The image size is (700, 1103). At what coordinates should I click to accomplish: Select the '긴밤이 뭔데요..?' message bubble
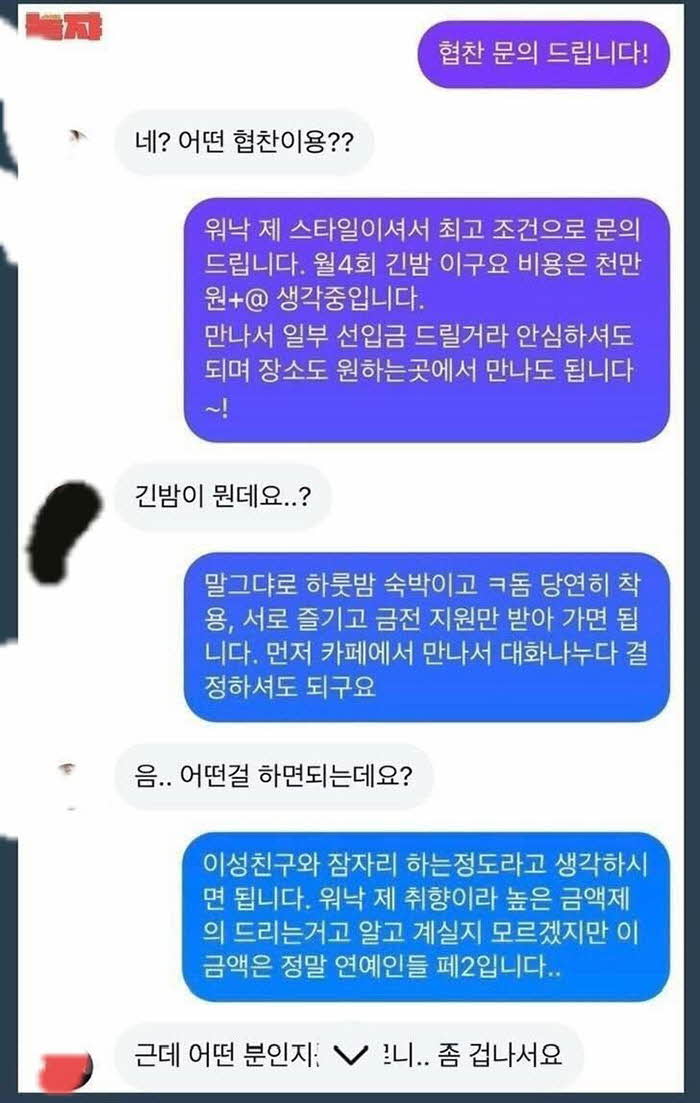(222, 497)
